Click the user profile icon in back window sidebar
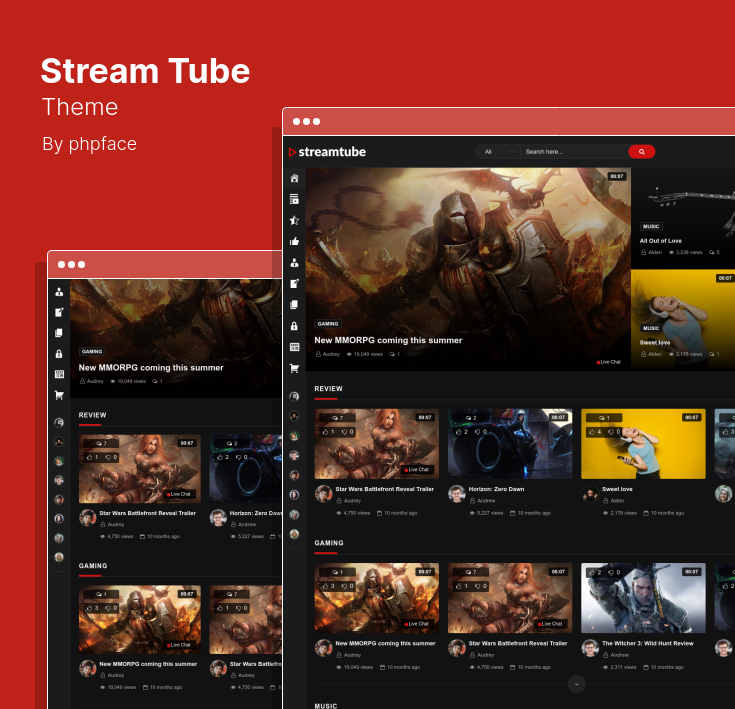This screenshot has height=709, width=735. pos(59,292)
